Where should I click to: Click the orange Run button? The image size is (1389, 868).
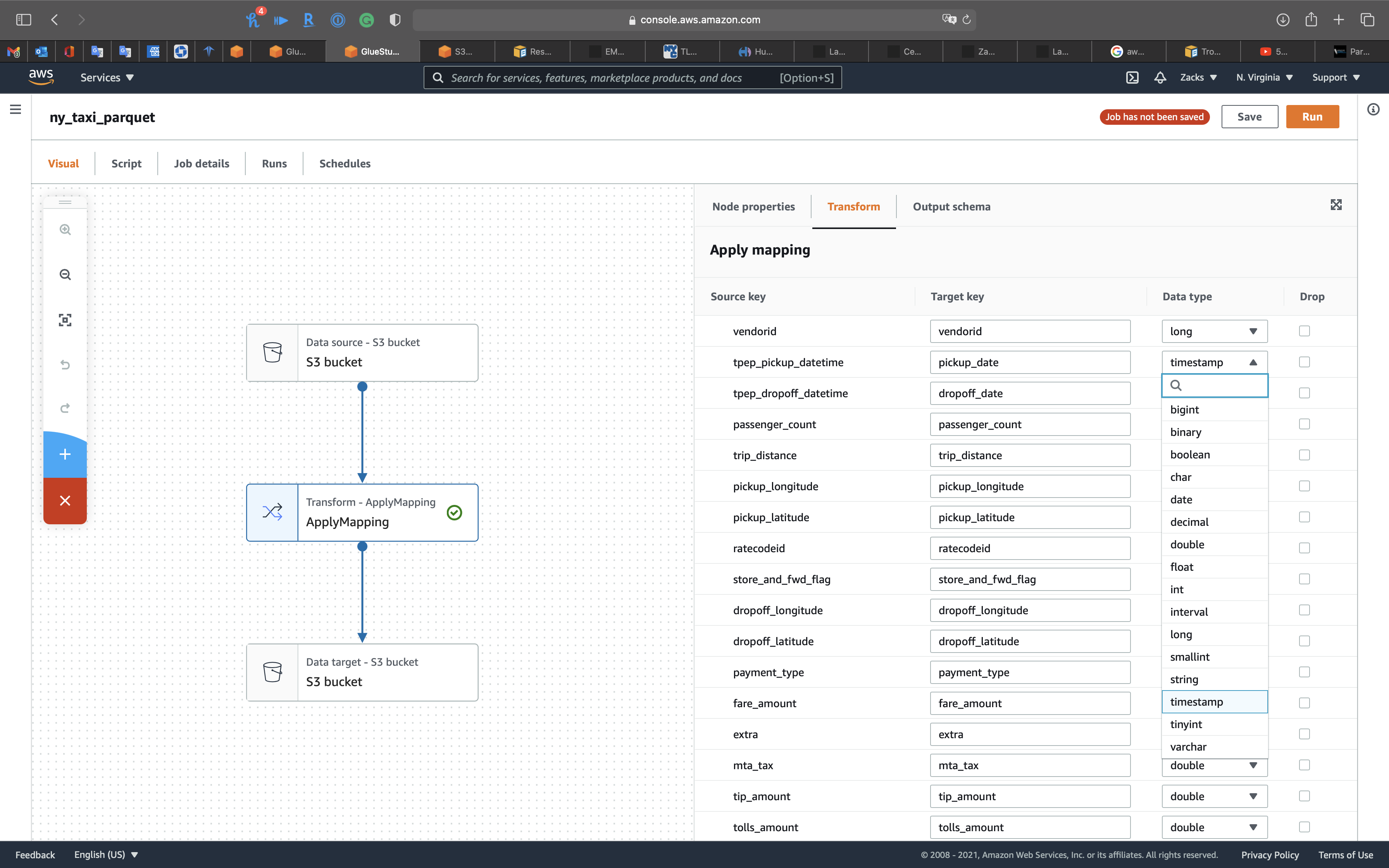pos(1311,117)
